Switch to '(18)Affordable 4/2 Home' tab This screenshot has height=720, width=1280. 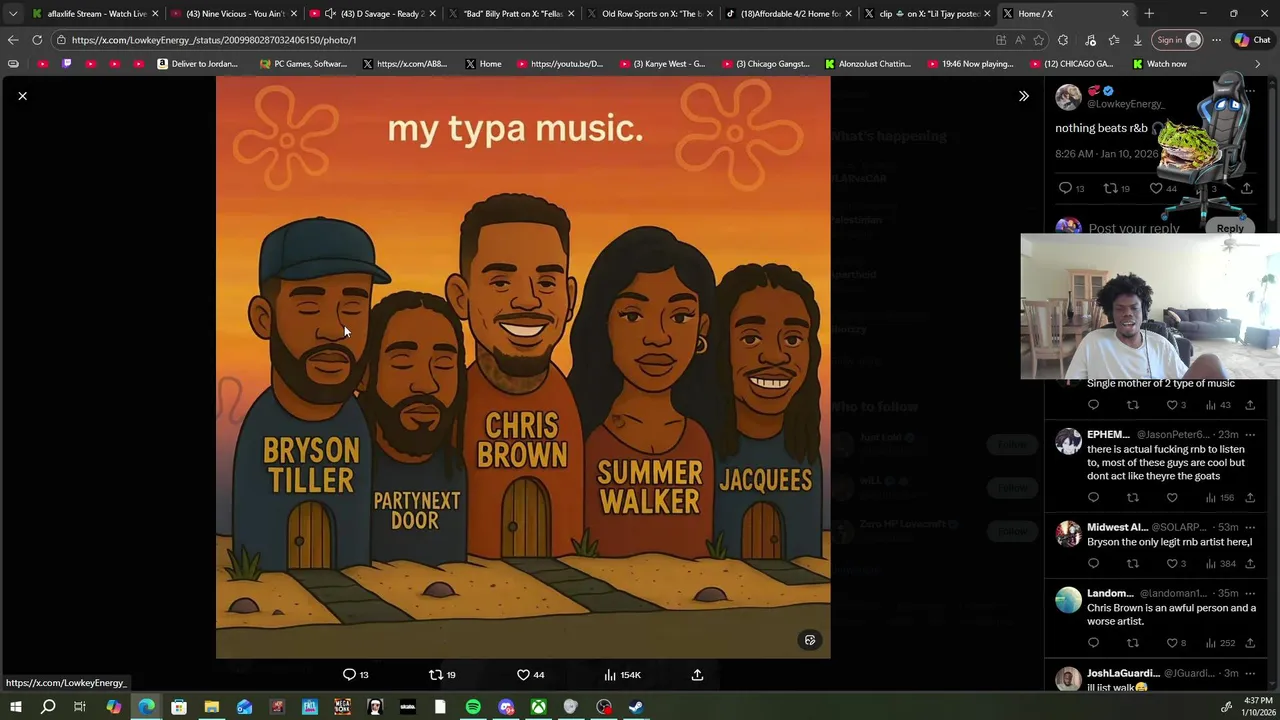point(788,14)
